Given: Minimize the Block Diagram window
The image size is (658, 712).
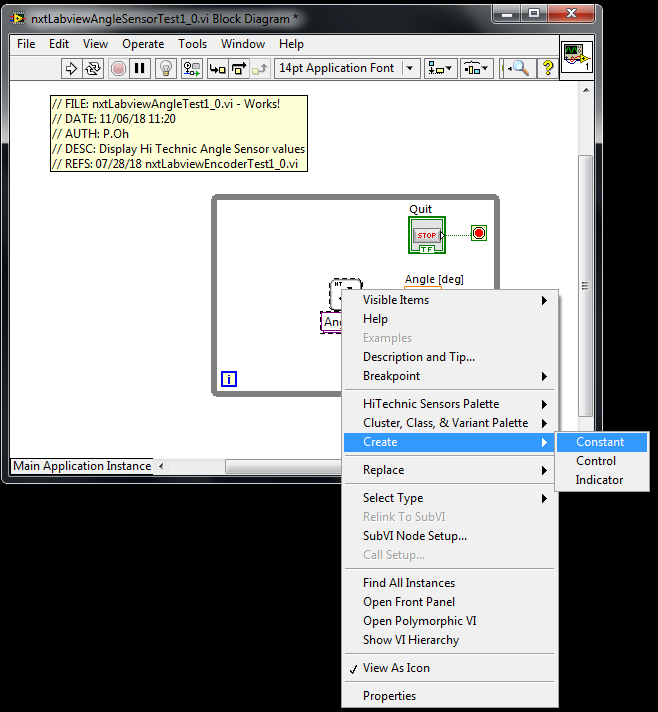Looking at the screenshot, I should tap(507, 14).
